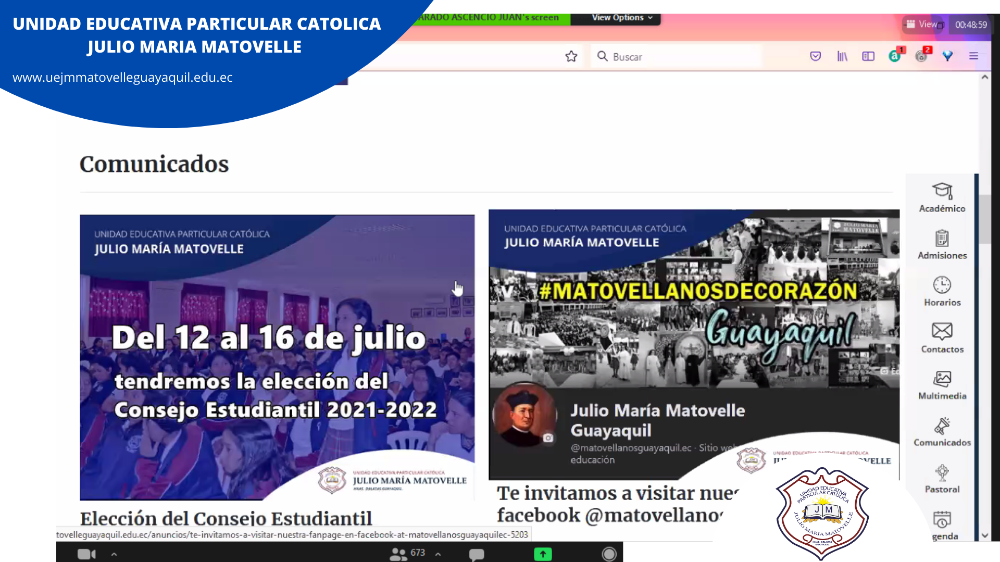This screenshot has height=562, width=1000.
Task: Open Pastoral in the side menu
Action: coord(942,478)
